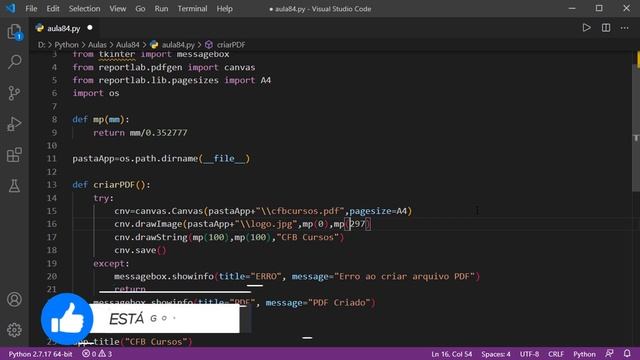Split the editor to the right
The image size is (640, 360).
pos(606,28)
